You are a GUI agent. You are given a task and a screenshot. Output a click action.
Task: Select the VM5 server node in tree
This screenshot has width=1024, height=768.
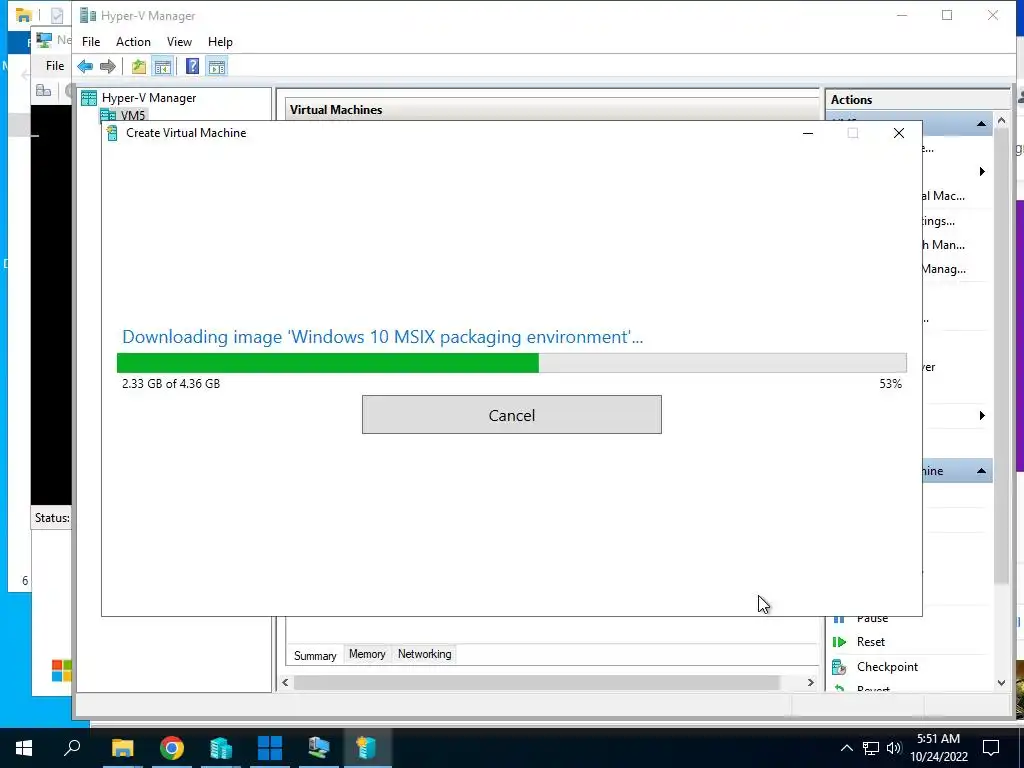(x=133, y=116)
